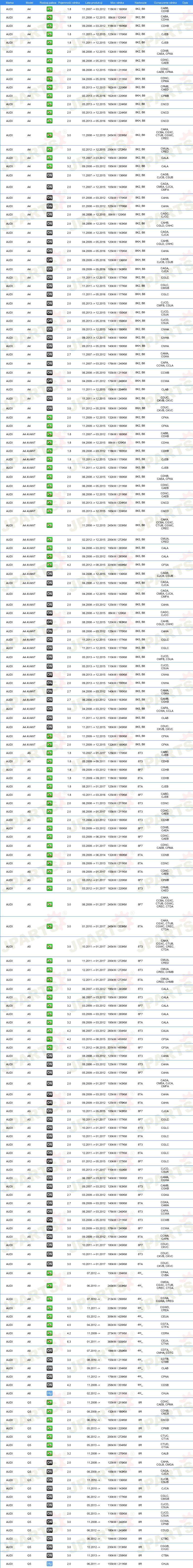Image resolution: width=193 pixels, height=1568 pixels.
Task: Select the engine capacity cell 6.3
Action: click(69, 1342)
